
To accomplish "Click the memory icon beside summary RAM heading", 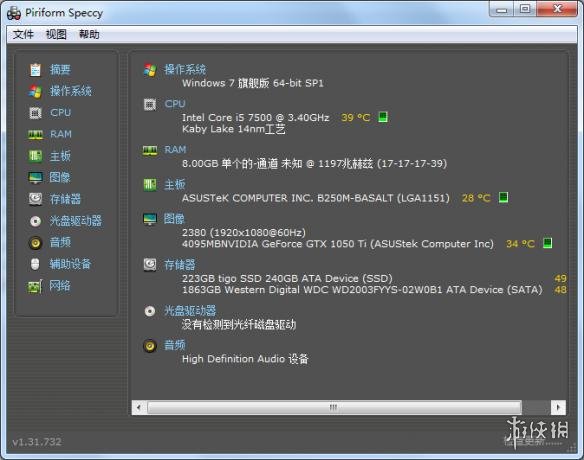I will [150, 150].
